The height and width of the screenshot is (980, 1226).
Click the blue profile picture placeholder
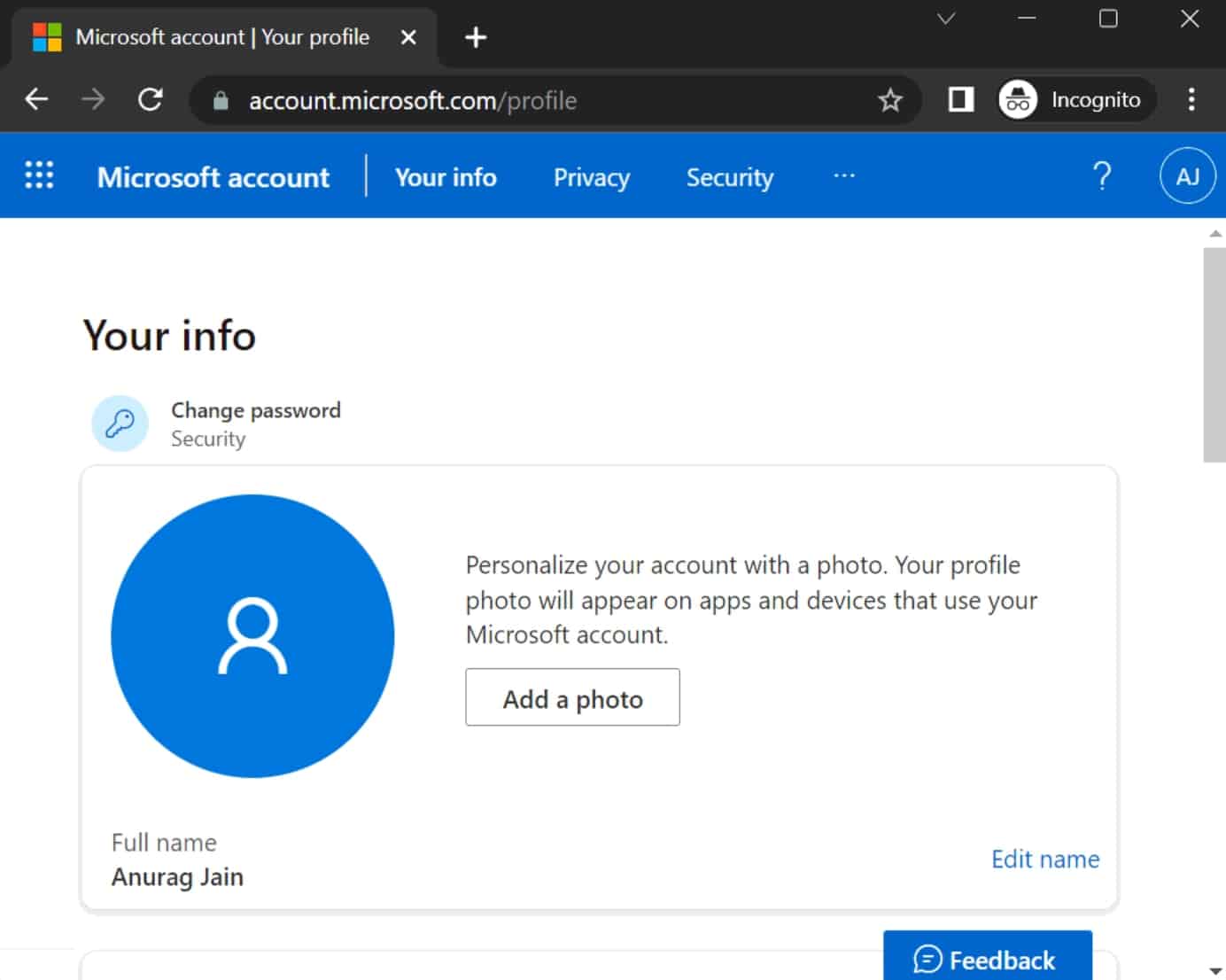click(x=252, y=636)
